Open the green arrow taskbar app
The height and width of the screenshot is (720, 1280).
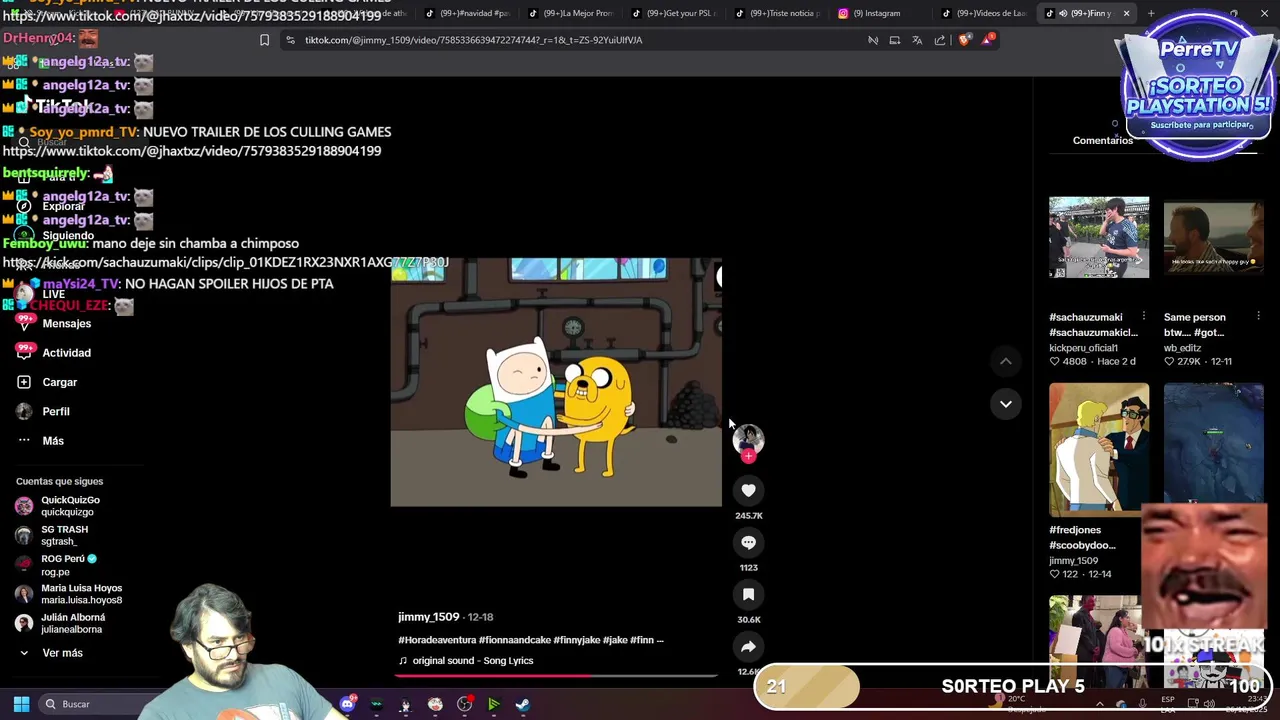(493, 704)
